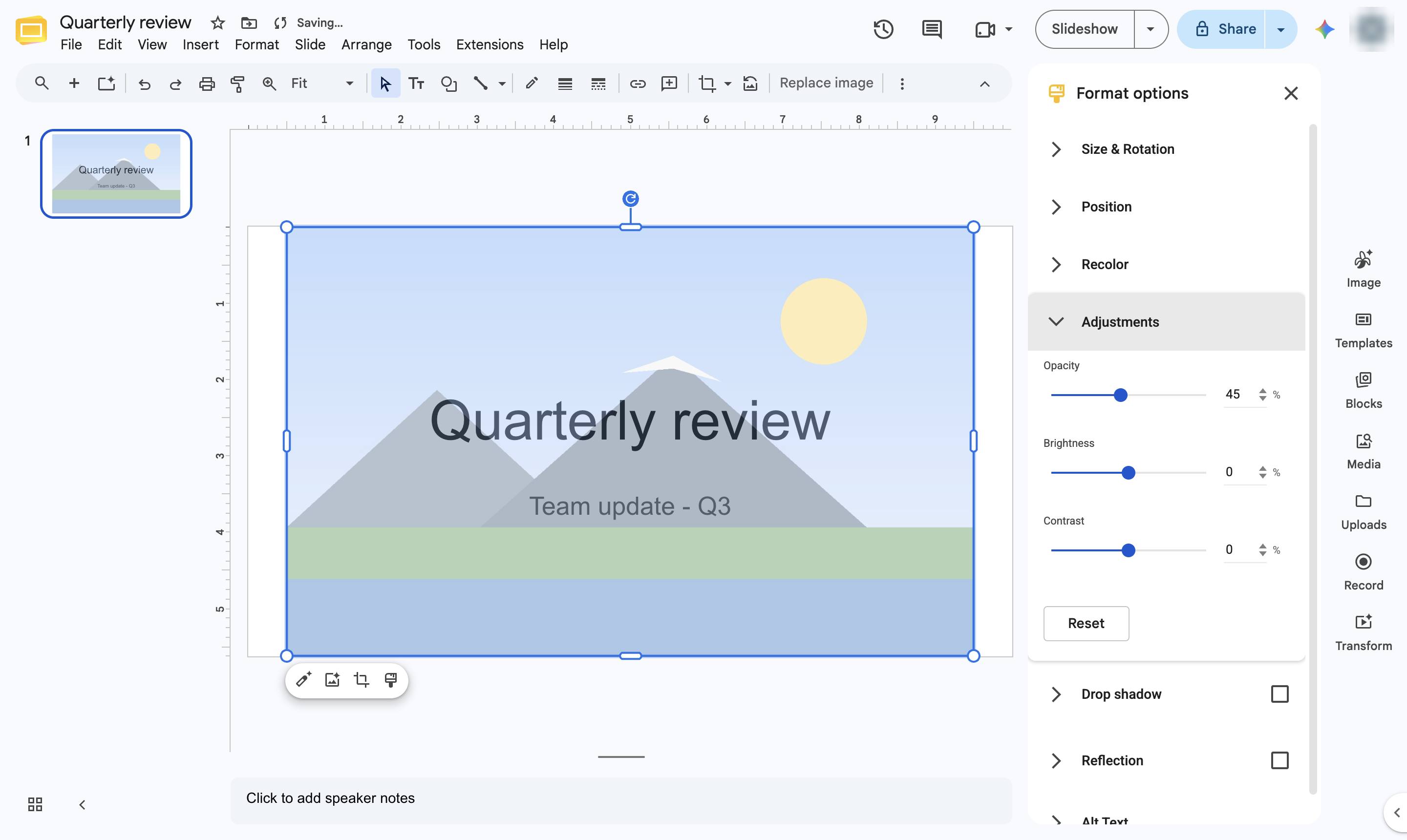1407x840 pixels.
Task: Star the Quarterly review document
Action: (217, 22)
